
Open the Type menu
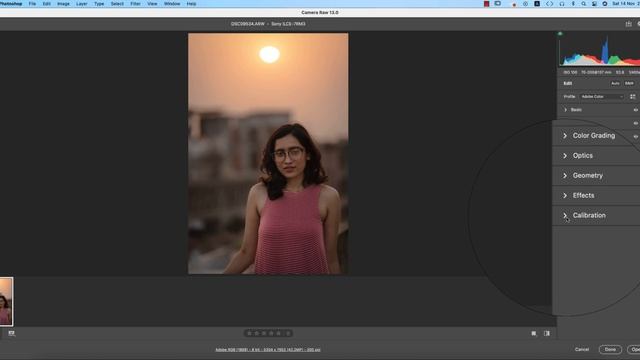(99, 4)
